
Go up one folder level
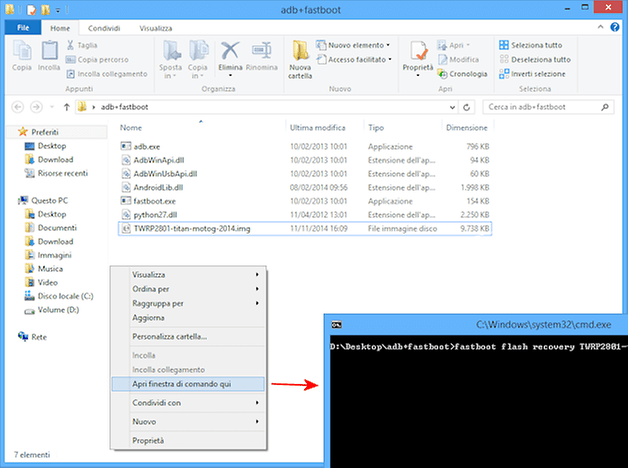point(66,107)
